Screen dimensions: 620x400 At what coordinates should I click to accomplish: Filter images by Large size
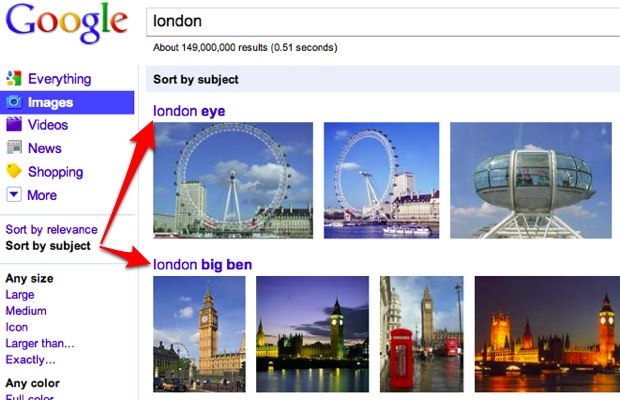click(x=20, y=294)
